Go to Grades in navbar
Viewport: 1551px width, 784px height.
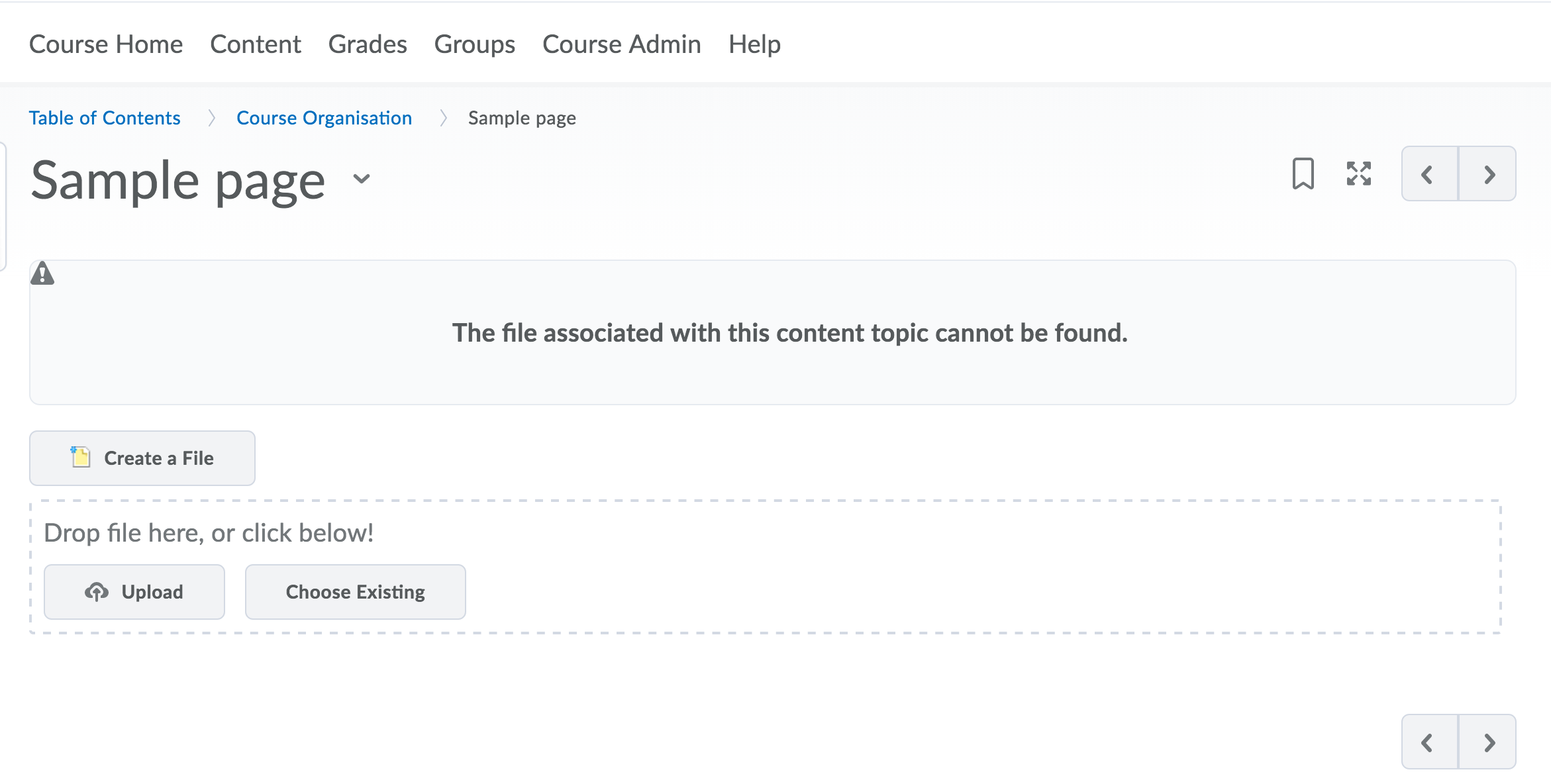tap(368, 44)
